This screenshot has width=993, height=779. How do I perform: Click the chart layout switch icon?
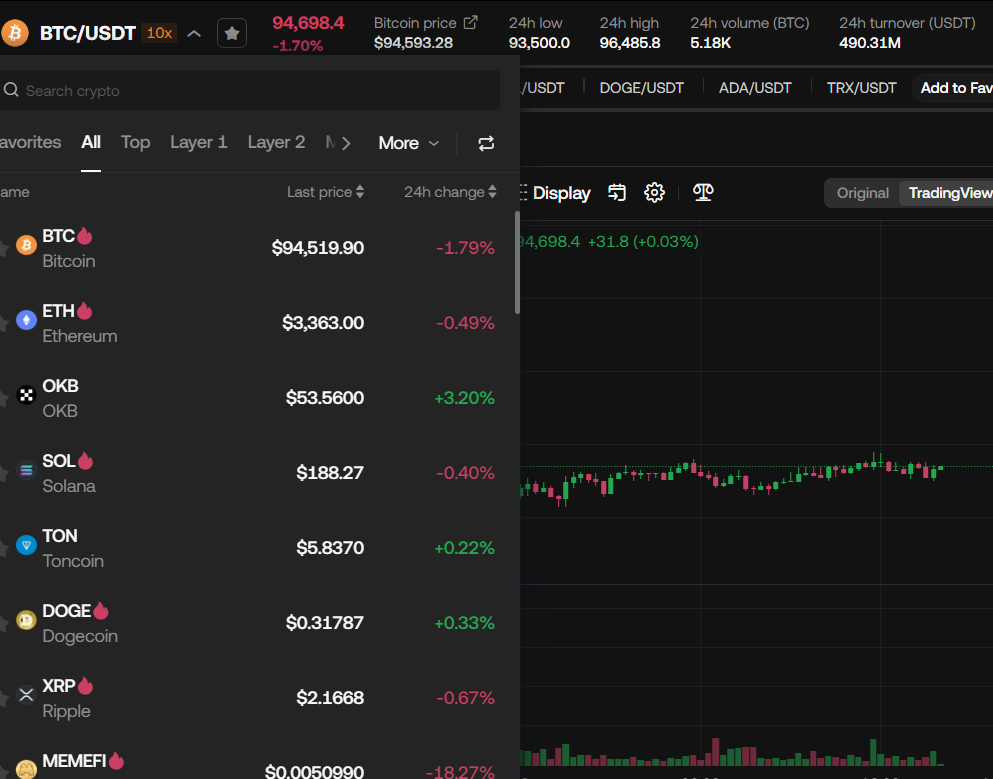[617, 192]
